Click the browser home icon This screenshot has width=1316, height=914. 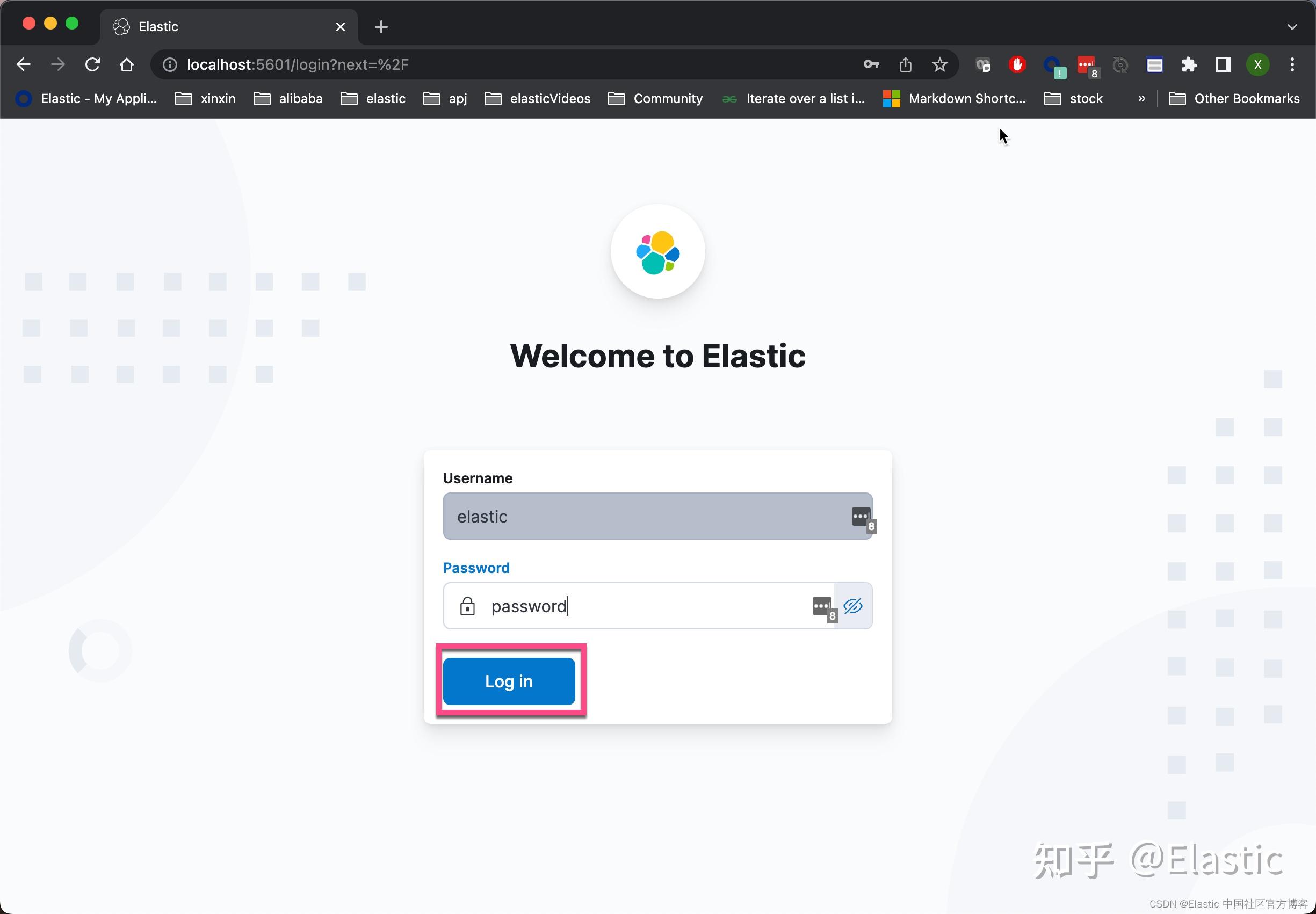(x=126, y=64)
